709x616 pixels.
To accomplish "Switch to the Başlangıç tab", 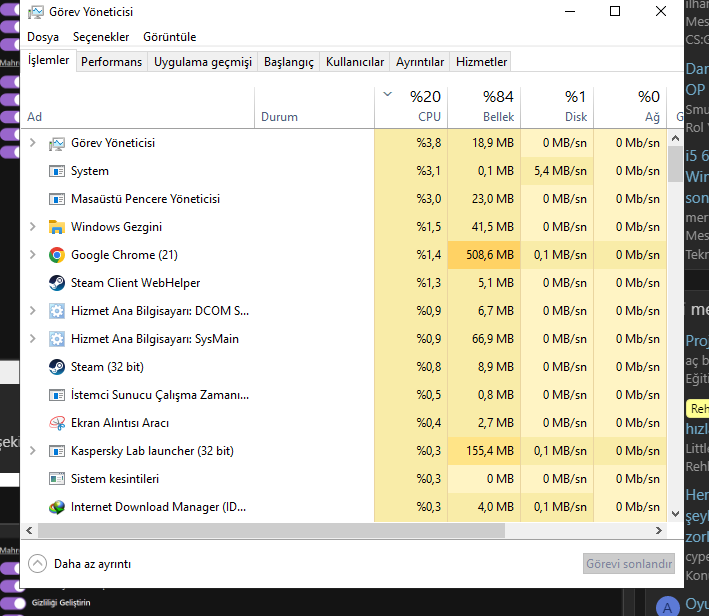I will pyautogui.click(x=289, y=62).
